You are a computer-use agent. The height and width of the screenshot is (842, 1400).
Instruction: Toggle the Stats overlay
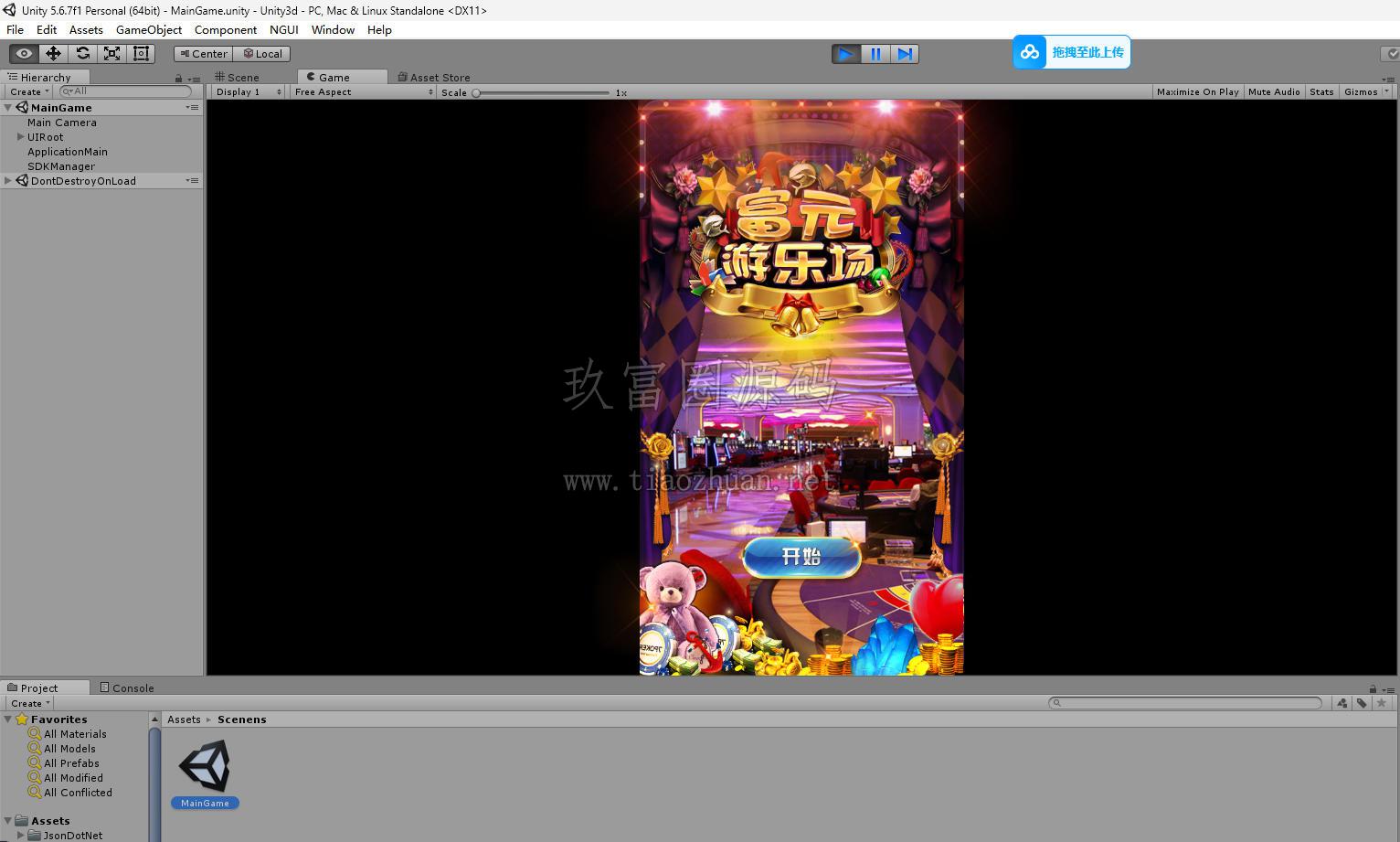pyautogui.click(x=1321, y=92)
